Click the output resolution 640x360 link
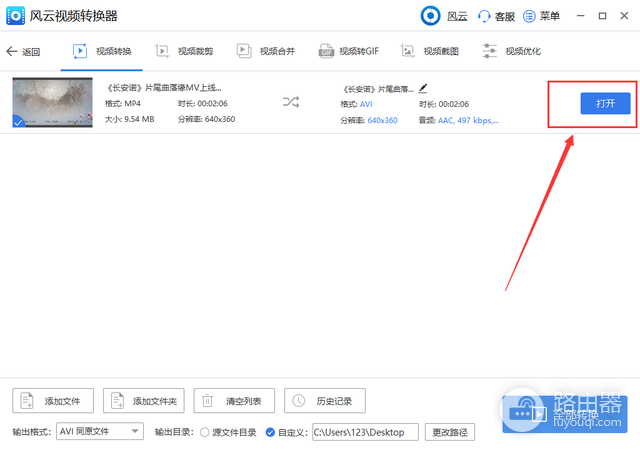This screenshot has height=450, width=640. (x=382, y=120)
